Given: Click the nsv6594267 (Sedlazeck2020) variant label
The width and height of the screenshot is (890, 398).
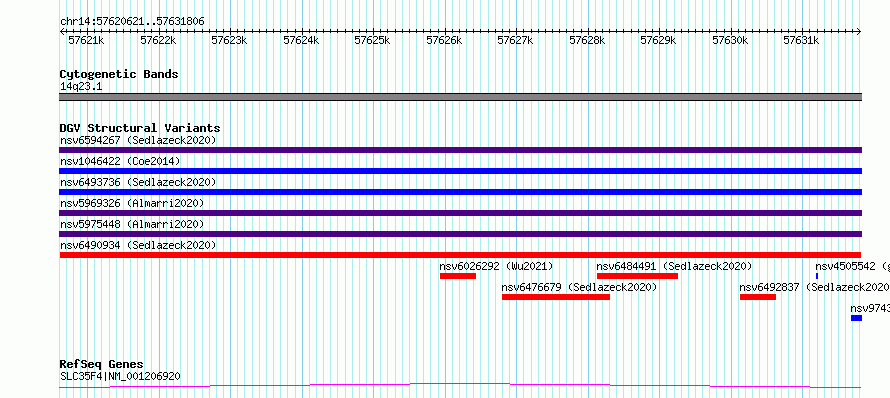Looking at the screenshot, I should tap(138, 140).
